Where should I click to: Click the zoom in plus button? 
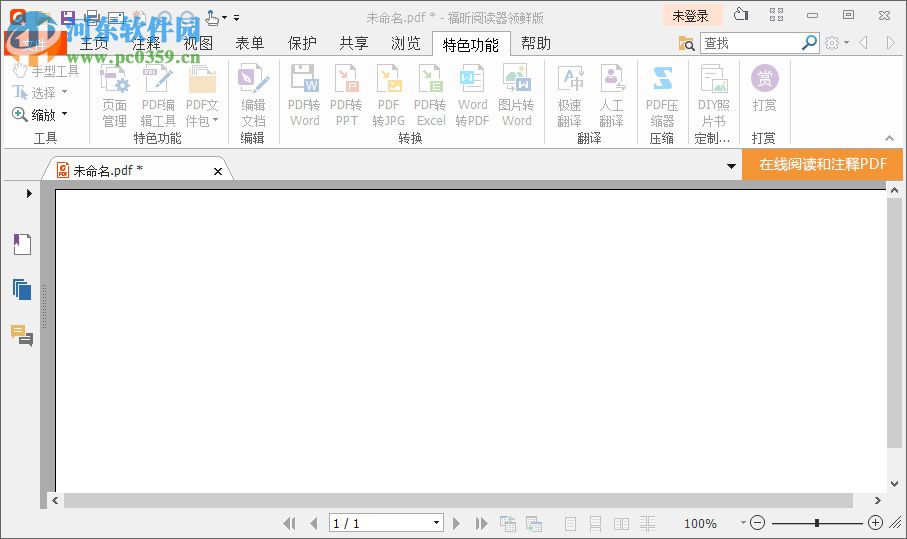(x=875, y=523)
